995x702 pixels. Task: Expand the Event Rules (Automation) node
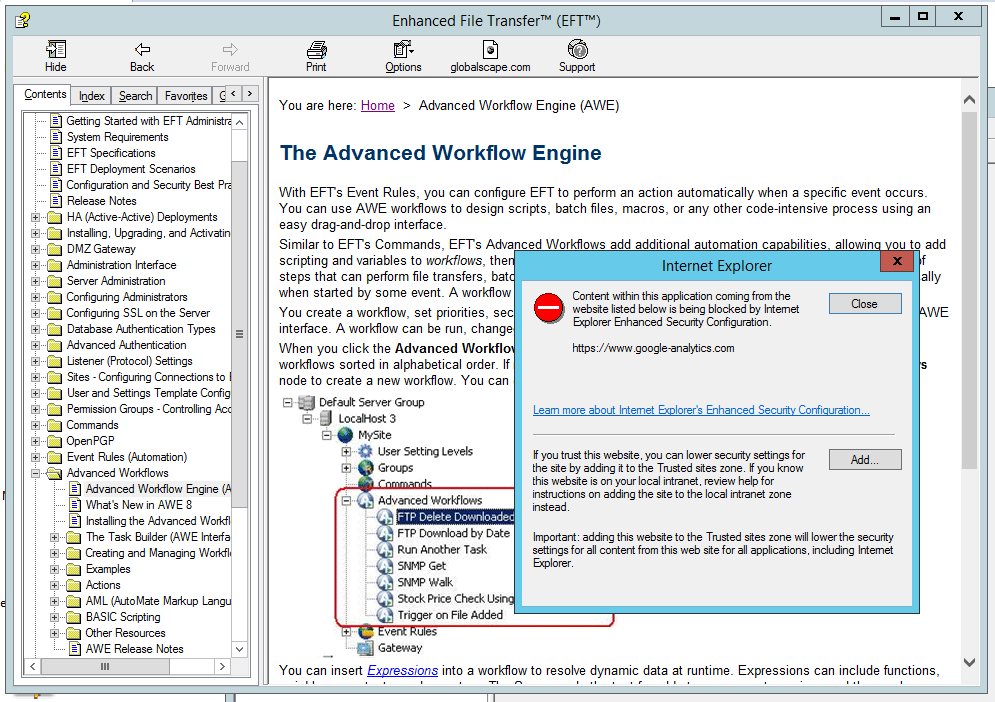pyautogui.click(x=36, y=457)
